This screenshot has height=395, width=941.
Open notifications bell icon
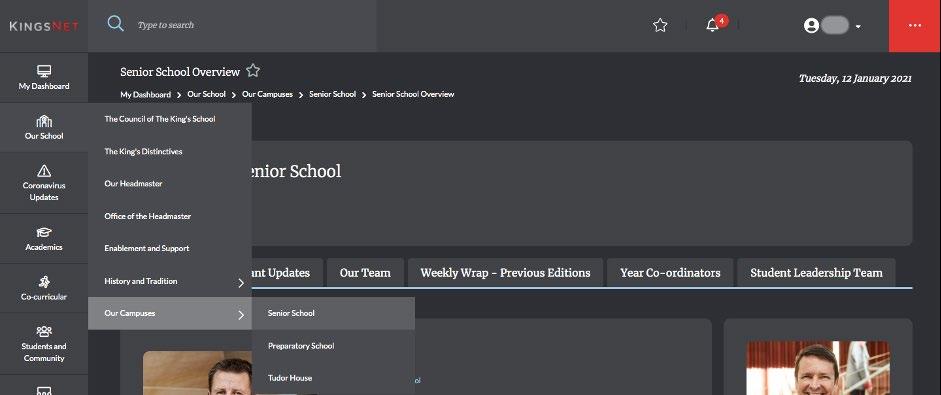pos(712,25)
